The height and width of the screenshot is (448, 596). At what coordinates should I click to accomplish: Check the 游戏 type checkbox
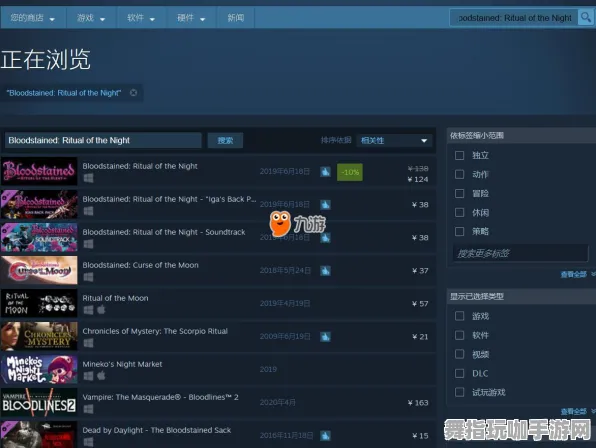coord(460,316)
